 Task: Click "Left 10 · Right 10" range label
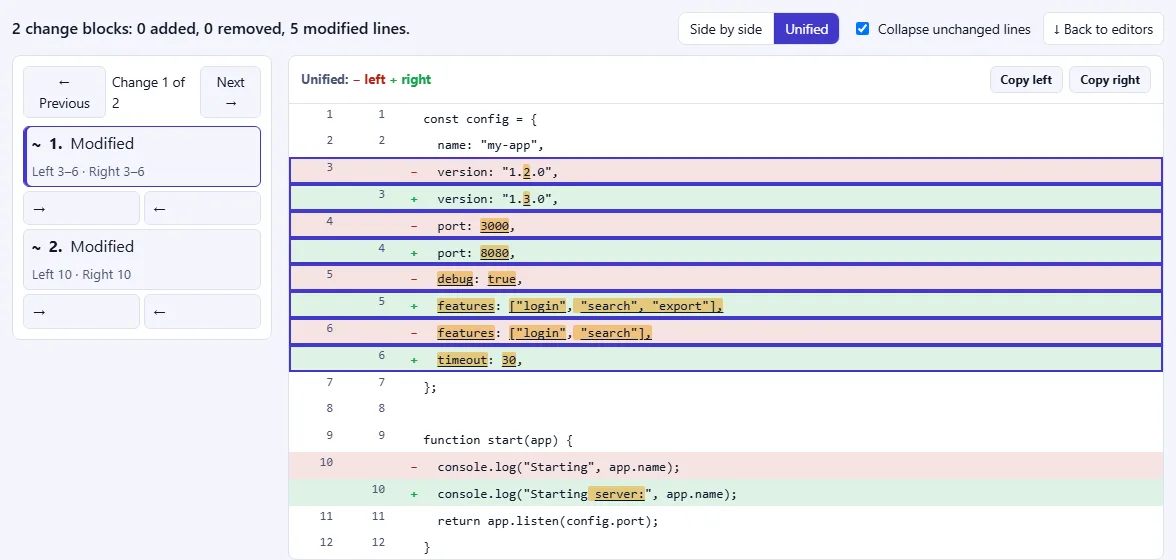click(x=81, y=274)
